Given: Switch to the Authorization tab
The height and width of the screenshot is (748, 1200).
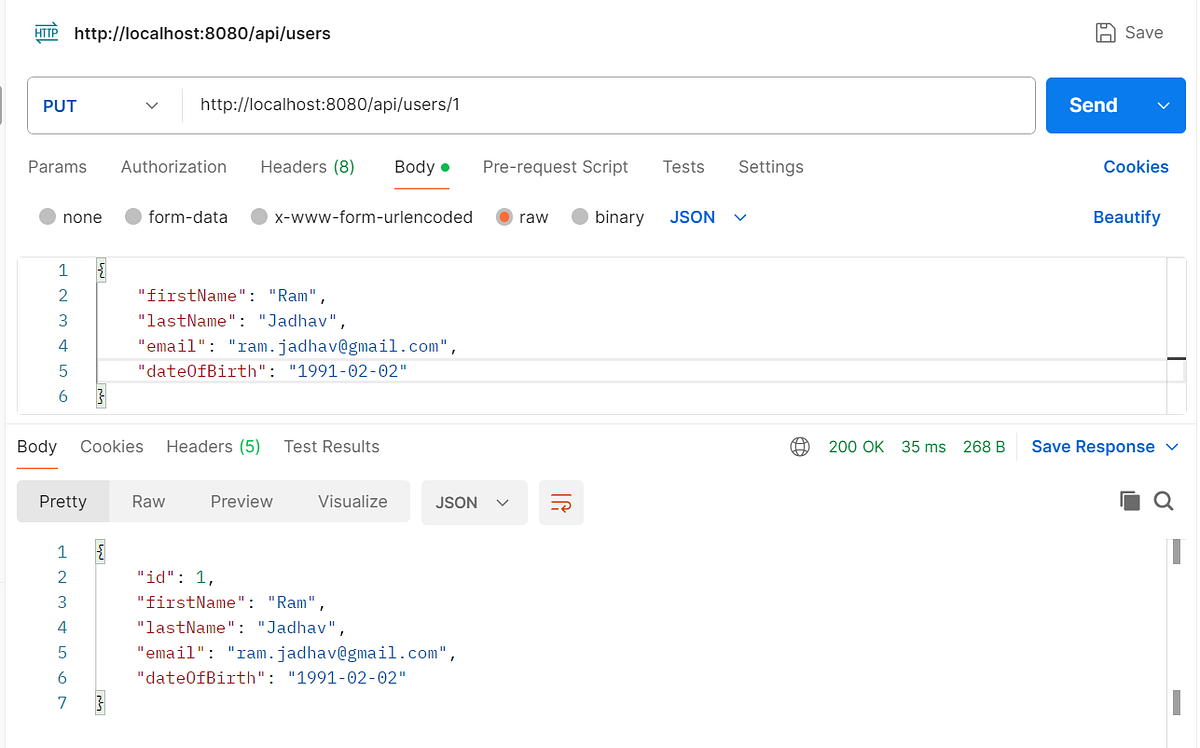Looking at the screenshot, I should [174, 167].
